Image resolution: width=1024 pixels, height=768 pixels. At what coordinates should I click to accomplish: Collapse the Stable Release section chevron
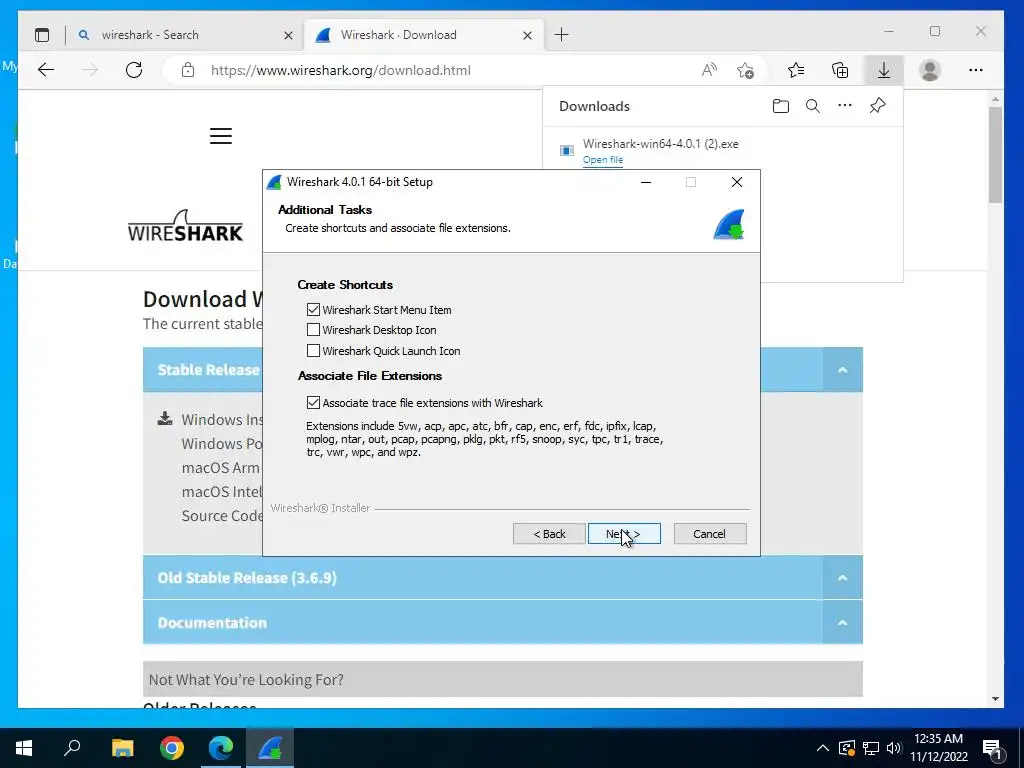(x=842, y=370)
